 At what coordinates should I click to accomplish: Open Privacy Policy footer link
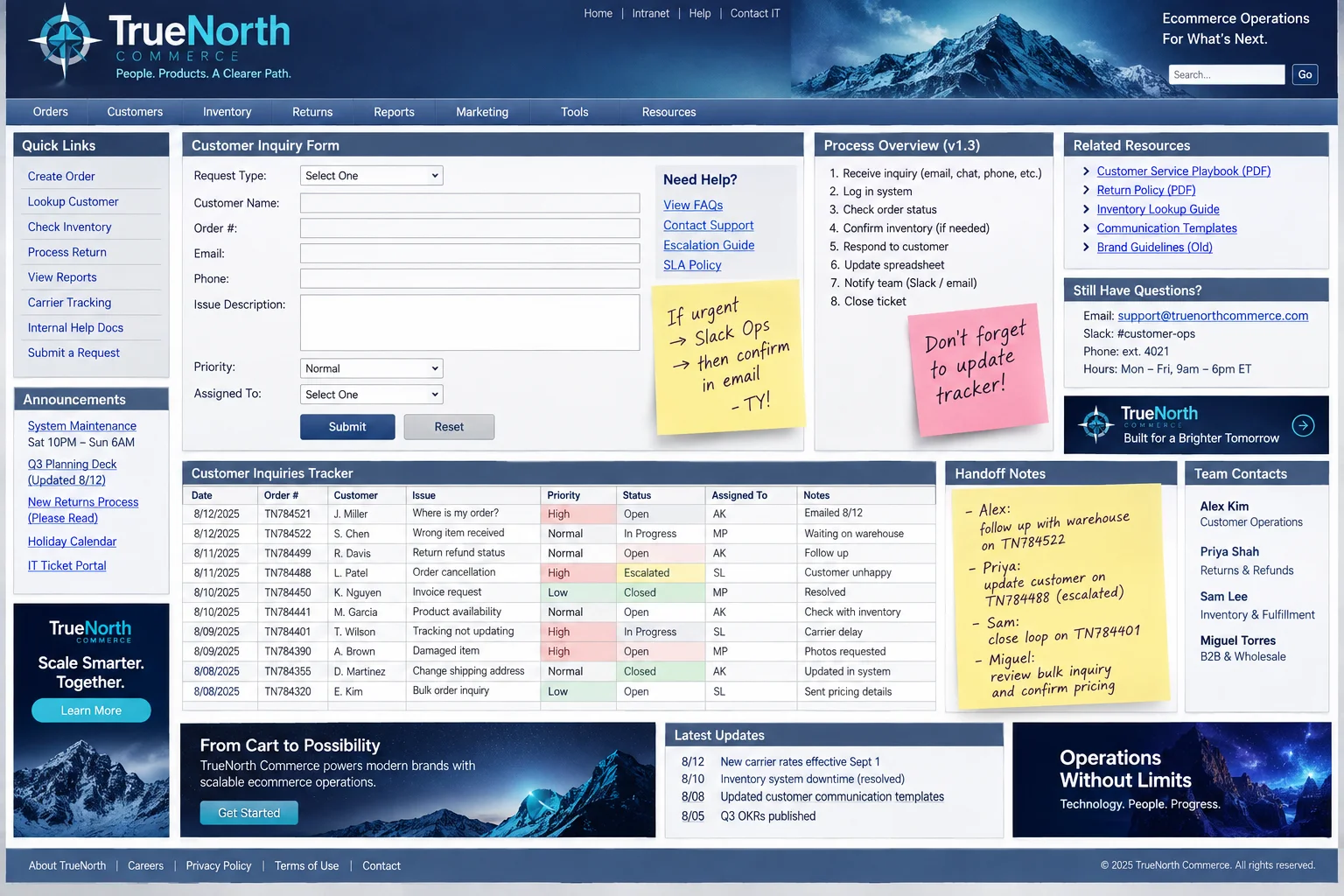219,866
